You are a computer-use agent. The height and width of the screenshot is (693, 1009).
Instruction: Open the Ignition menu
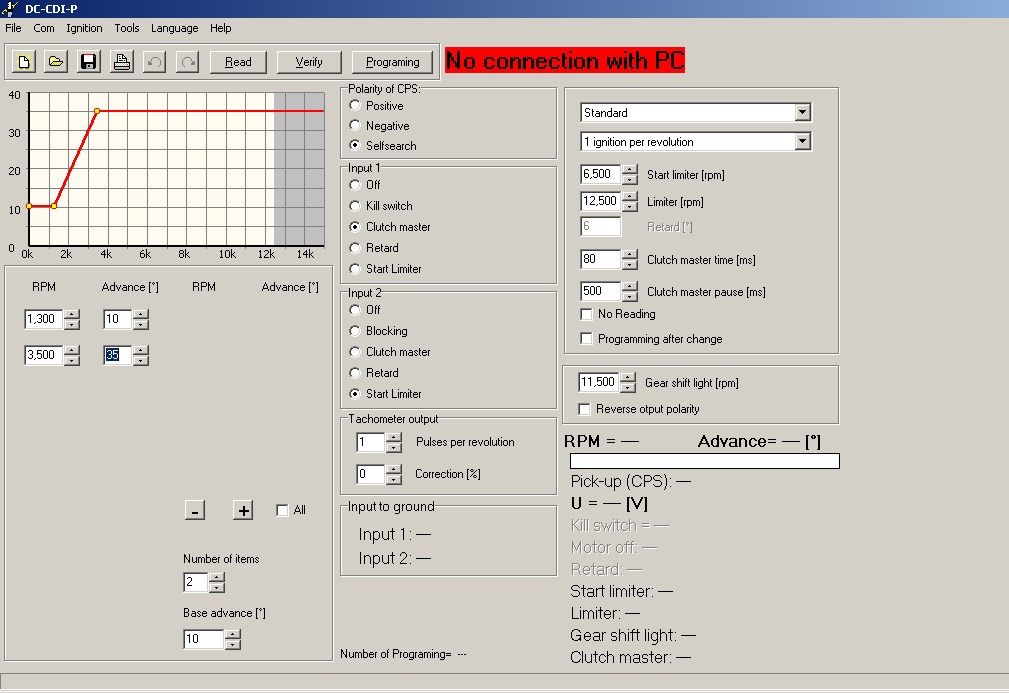coord(84,28)
